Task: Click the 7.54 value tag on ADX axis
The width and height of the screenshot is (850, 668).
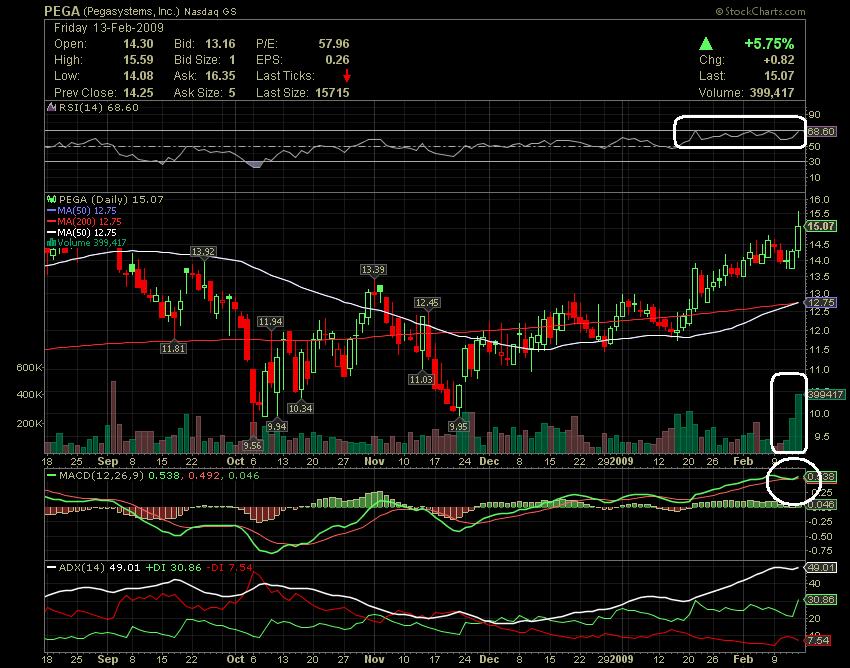Action: (x=819, y=640)
